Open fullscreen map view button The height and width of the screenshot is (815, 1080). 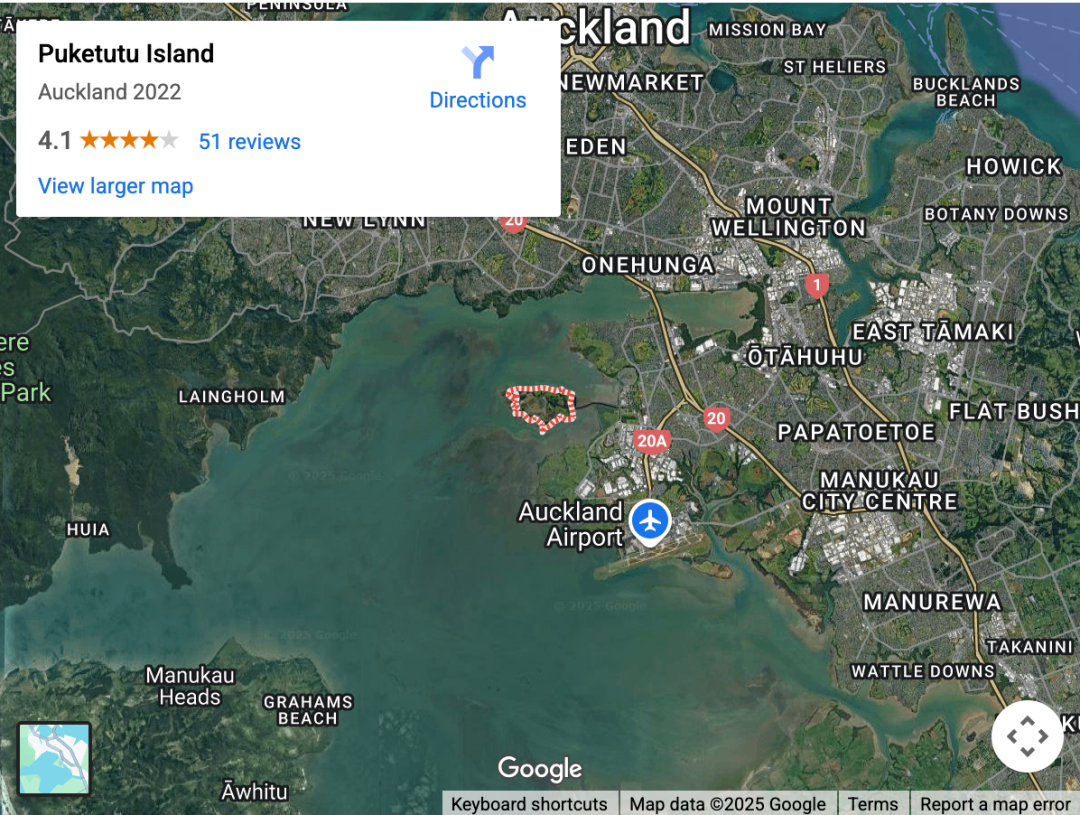click(x=1027, y=736)
